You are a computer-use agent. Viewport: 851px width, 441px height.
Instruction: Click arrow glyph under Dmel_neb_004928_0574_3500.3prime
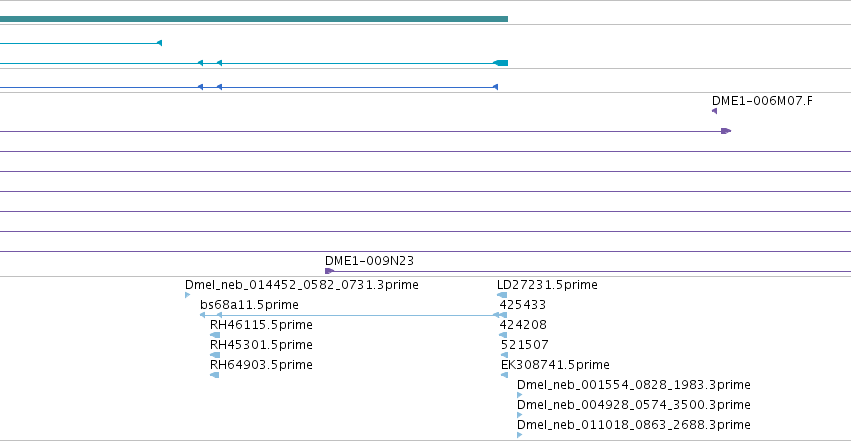520,415
